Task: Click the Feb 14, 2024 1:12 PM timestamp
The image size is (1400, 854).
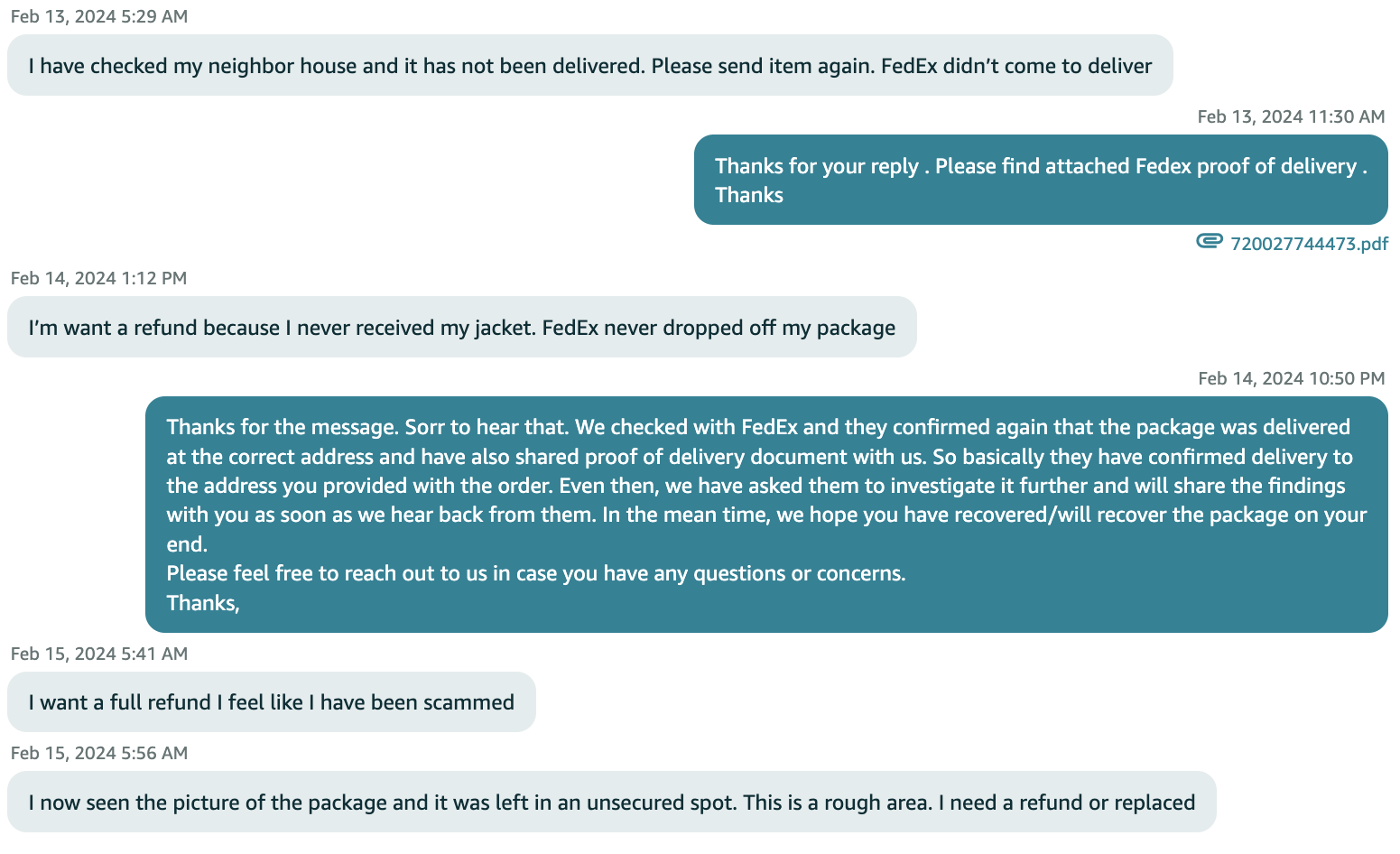Action: [98, 278]
